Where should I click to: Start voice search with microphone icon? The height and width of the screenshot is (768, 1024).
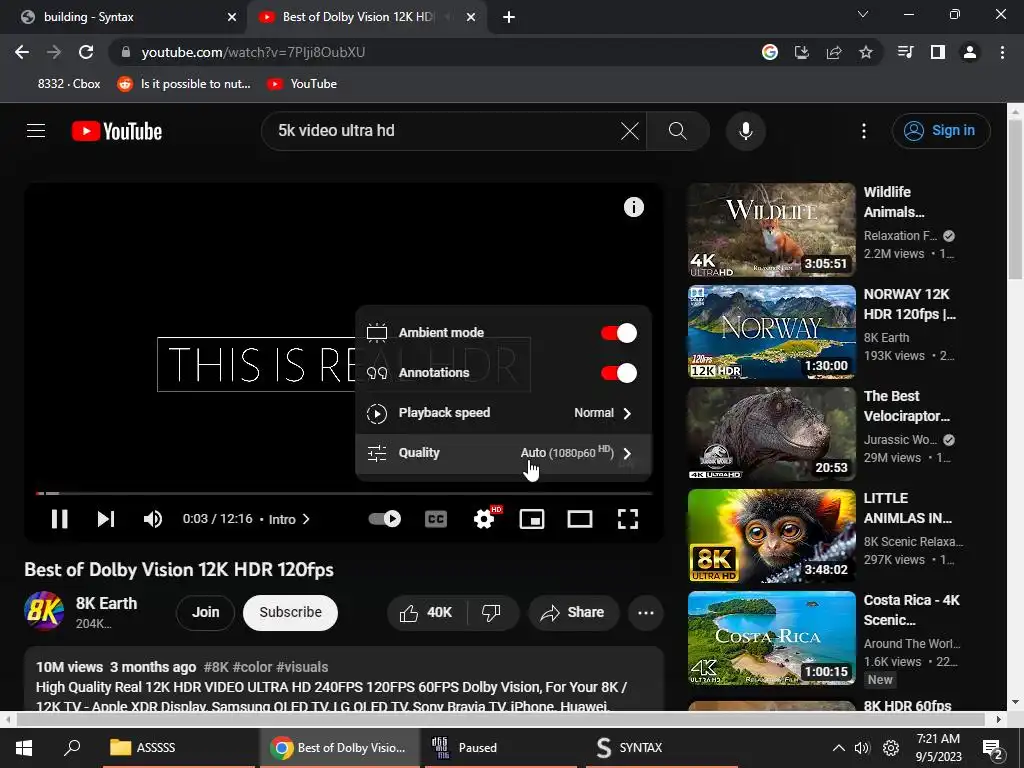[746, 131]
